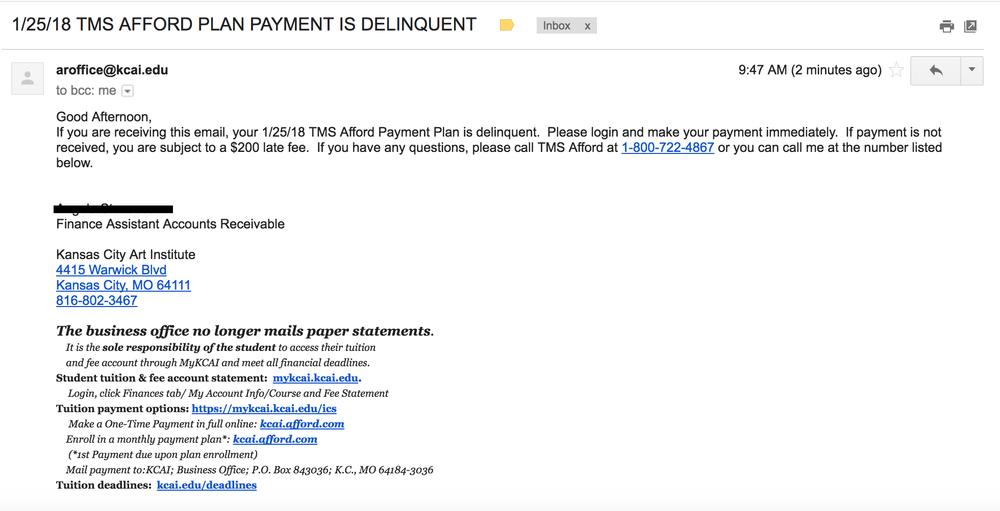Print this email with printer icon
The height and width of the screenshot is (511, 1000).
pos(946,26)
